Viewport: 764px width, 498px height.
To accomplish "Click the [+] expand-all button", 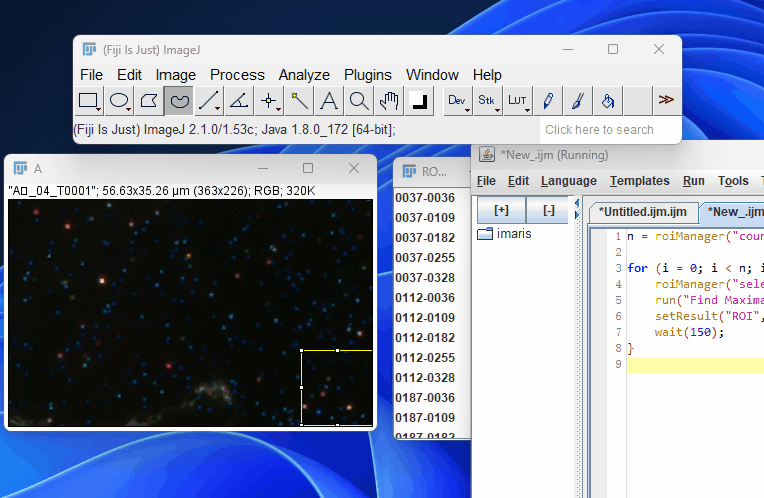I will tap(501, 210).
